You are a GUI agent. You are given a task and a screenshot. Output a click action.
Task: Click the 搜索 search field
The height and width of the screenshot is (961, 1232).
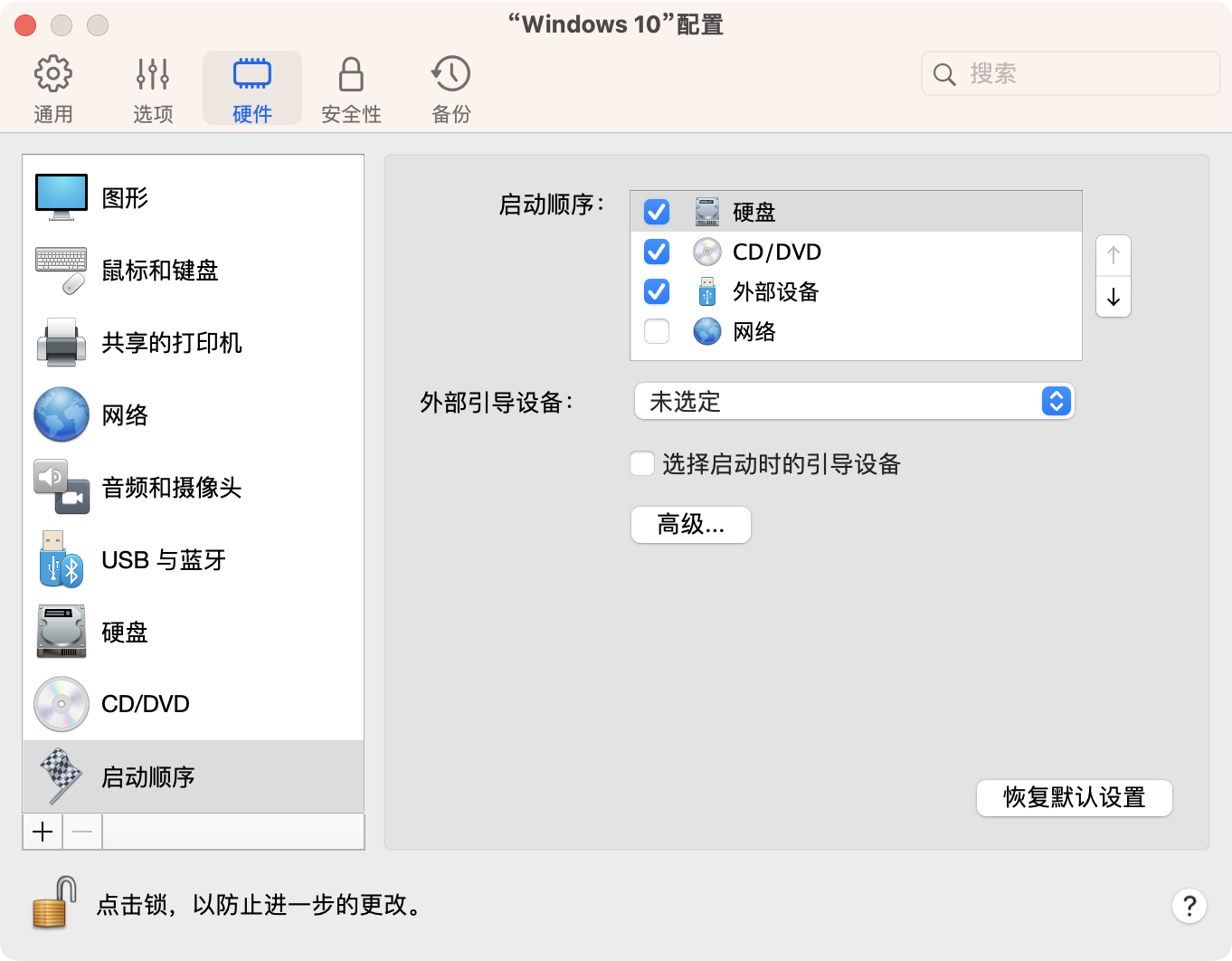point(1071,73)
